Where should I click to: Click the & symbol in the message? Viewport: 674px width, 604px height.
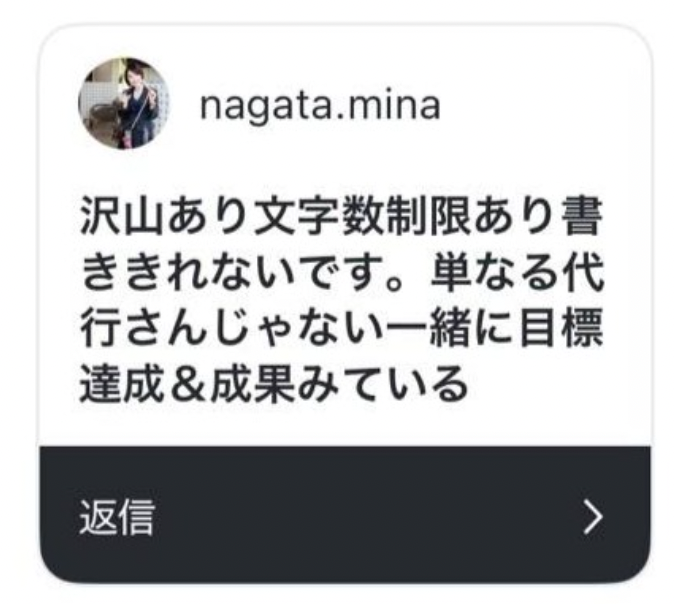click(x=187, y=384)
